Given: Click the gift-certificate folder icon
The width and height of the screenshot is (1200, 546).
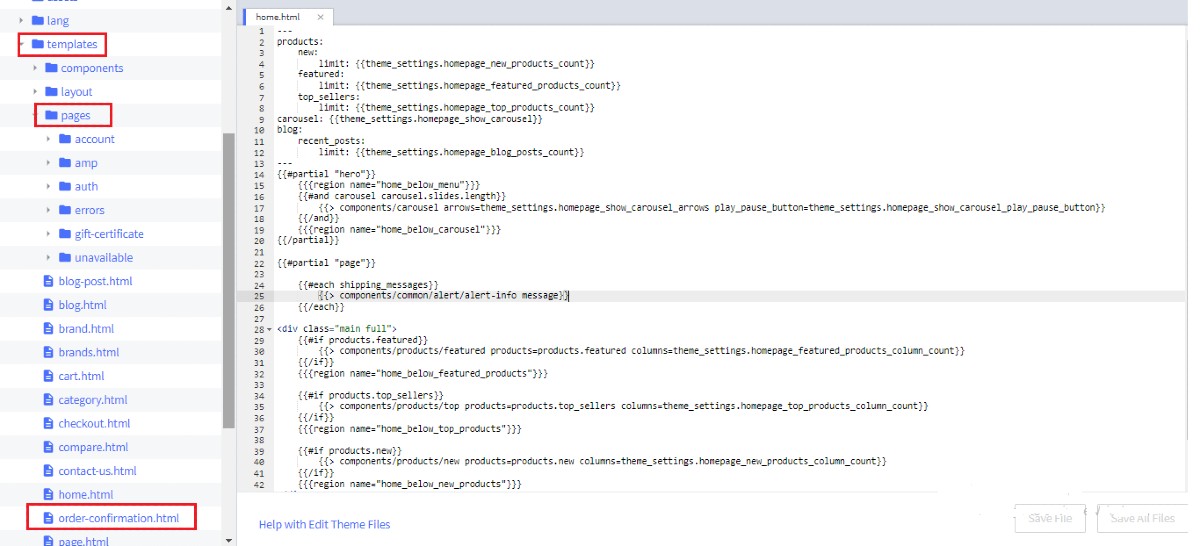Looking at the screenshot, I should [x=65, y=234].
